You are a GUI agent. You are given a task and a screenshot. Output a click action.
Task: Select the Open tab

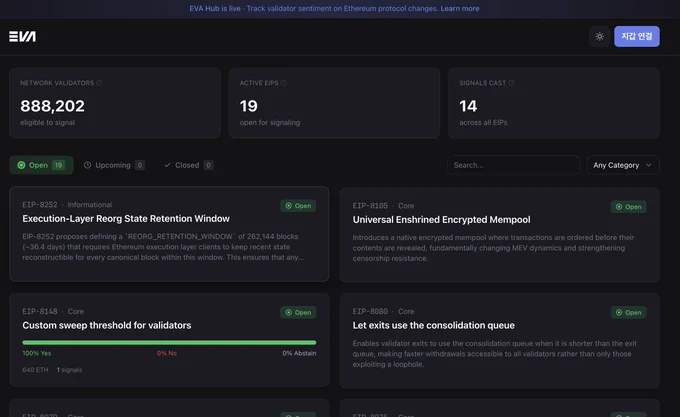(x=41, y=165)
